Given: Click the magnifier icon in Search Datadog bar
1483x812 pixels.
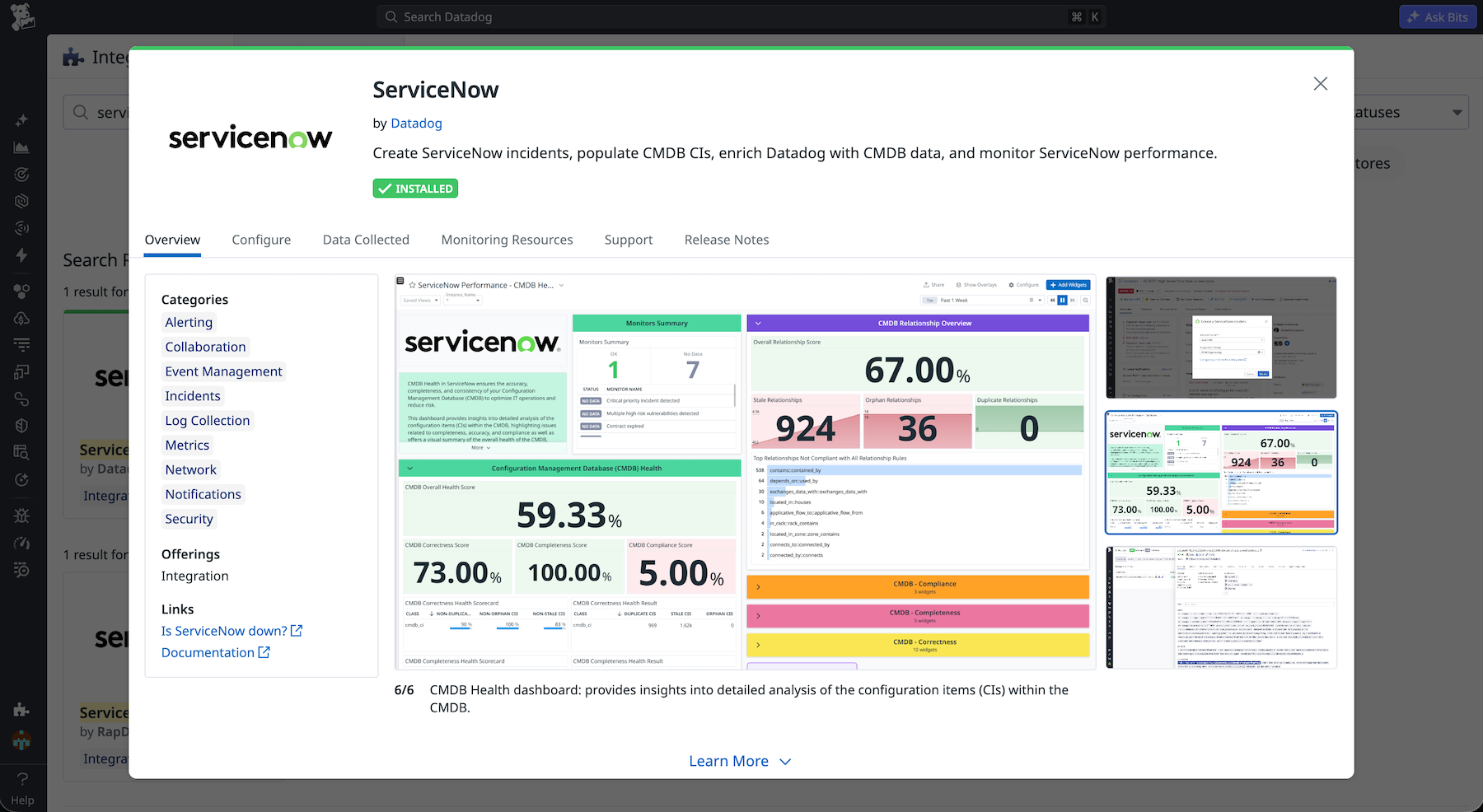Looking at the screenshot, I should coord(391,17).
